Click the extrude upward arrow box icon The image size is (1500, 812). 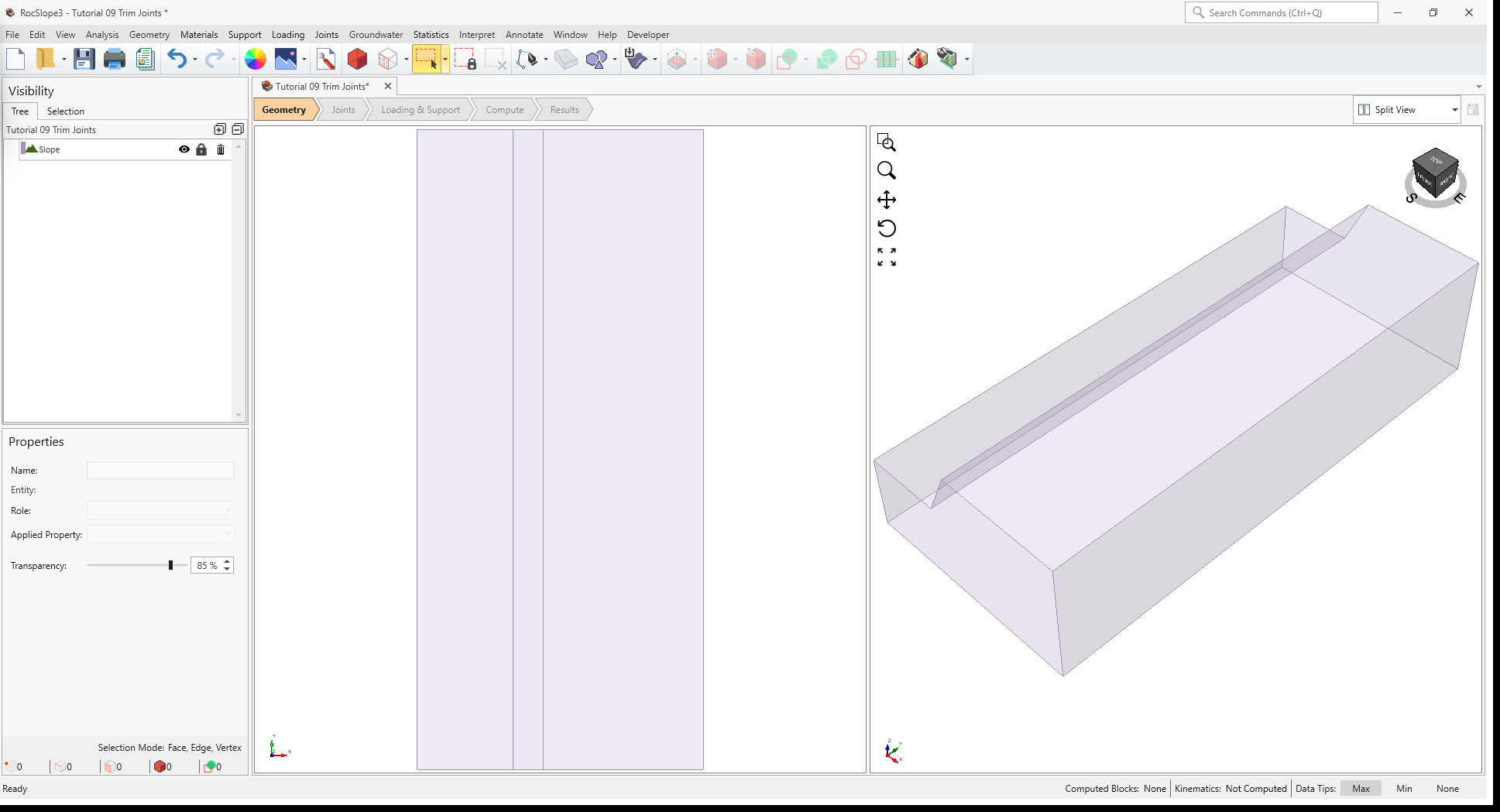coord(677,59)
